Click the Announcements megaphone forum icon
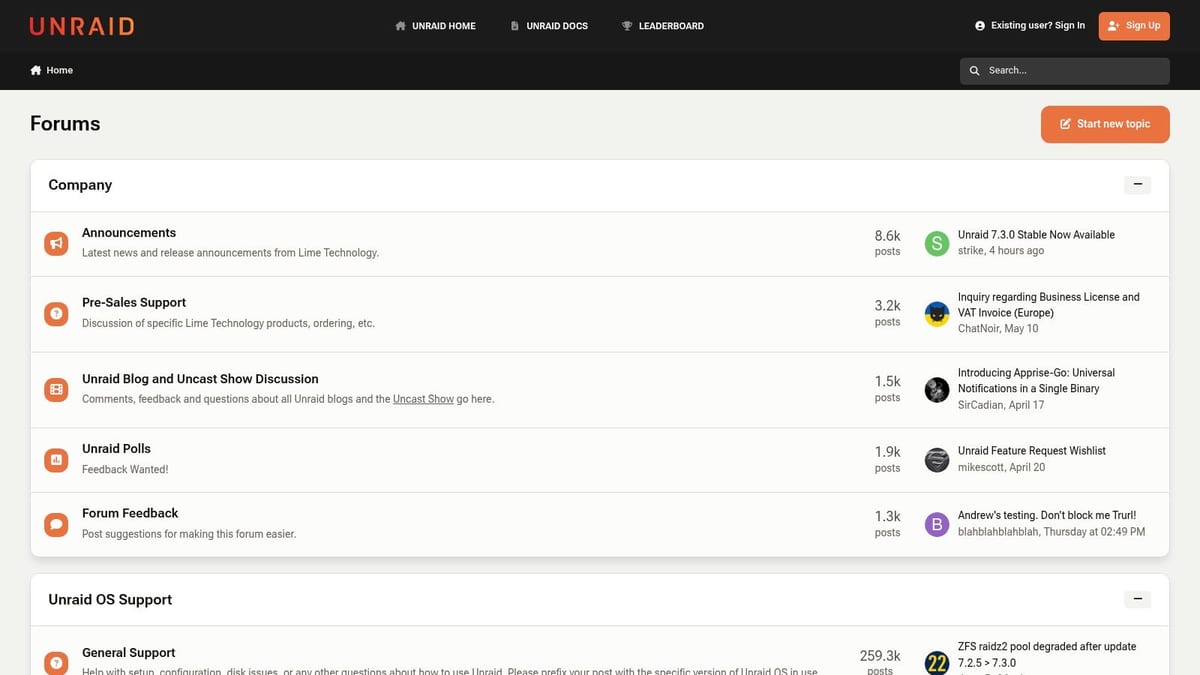The image size is (1200, 675). tap(57, 243)
